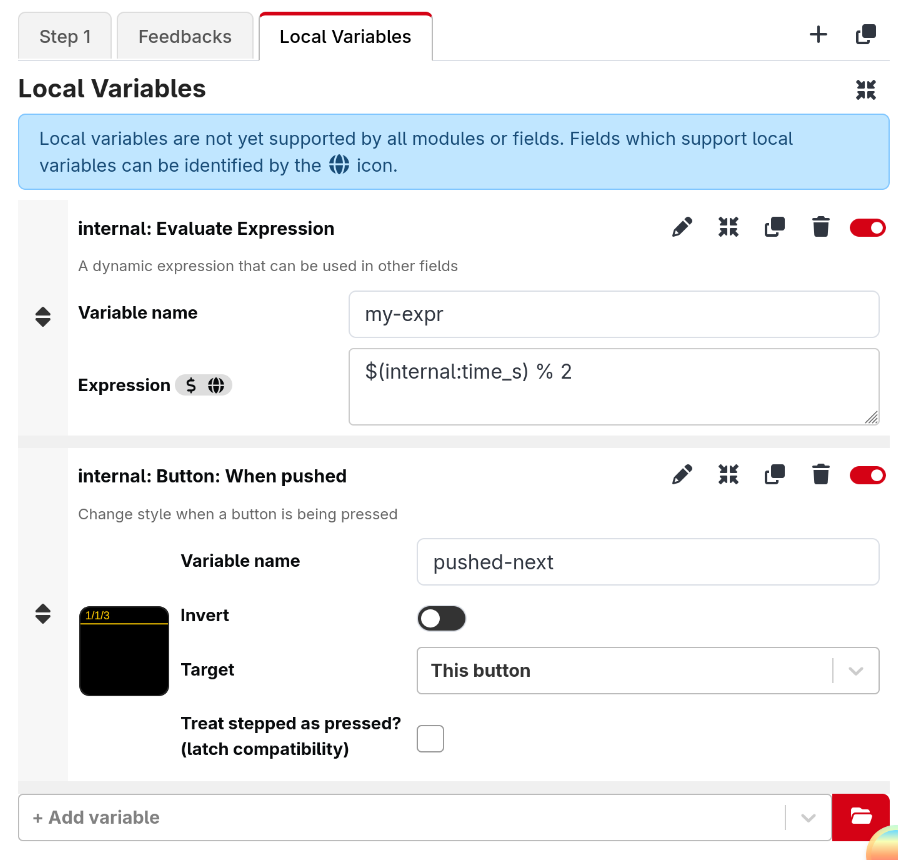Disable the Button: When pushed variable toggle
This screenshot has height=860, width=898.
pyautogui.click(x=867, y=475)
